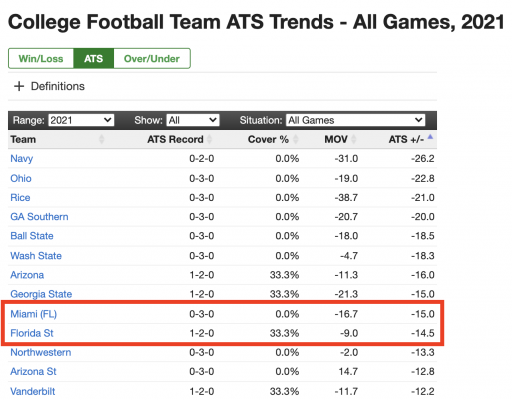The height and width of the screenshot is (400, 512).
Task: Open the Situation All Games dropdown
Action: pyautogui.click(x=356, y=120)
